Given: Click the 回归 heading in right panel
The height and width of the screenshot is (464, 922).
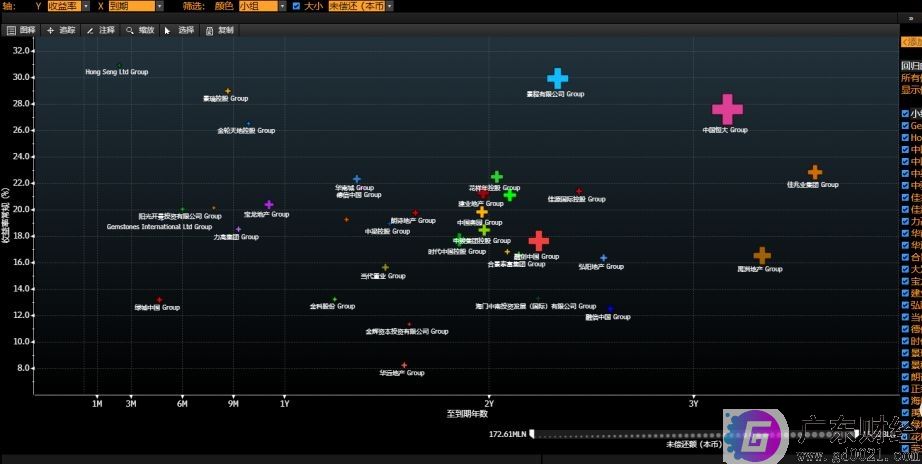Looking at the screenshot, I should click(911, 66).
